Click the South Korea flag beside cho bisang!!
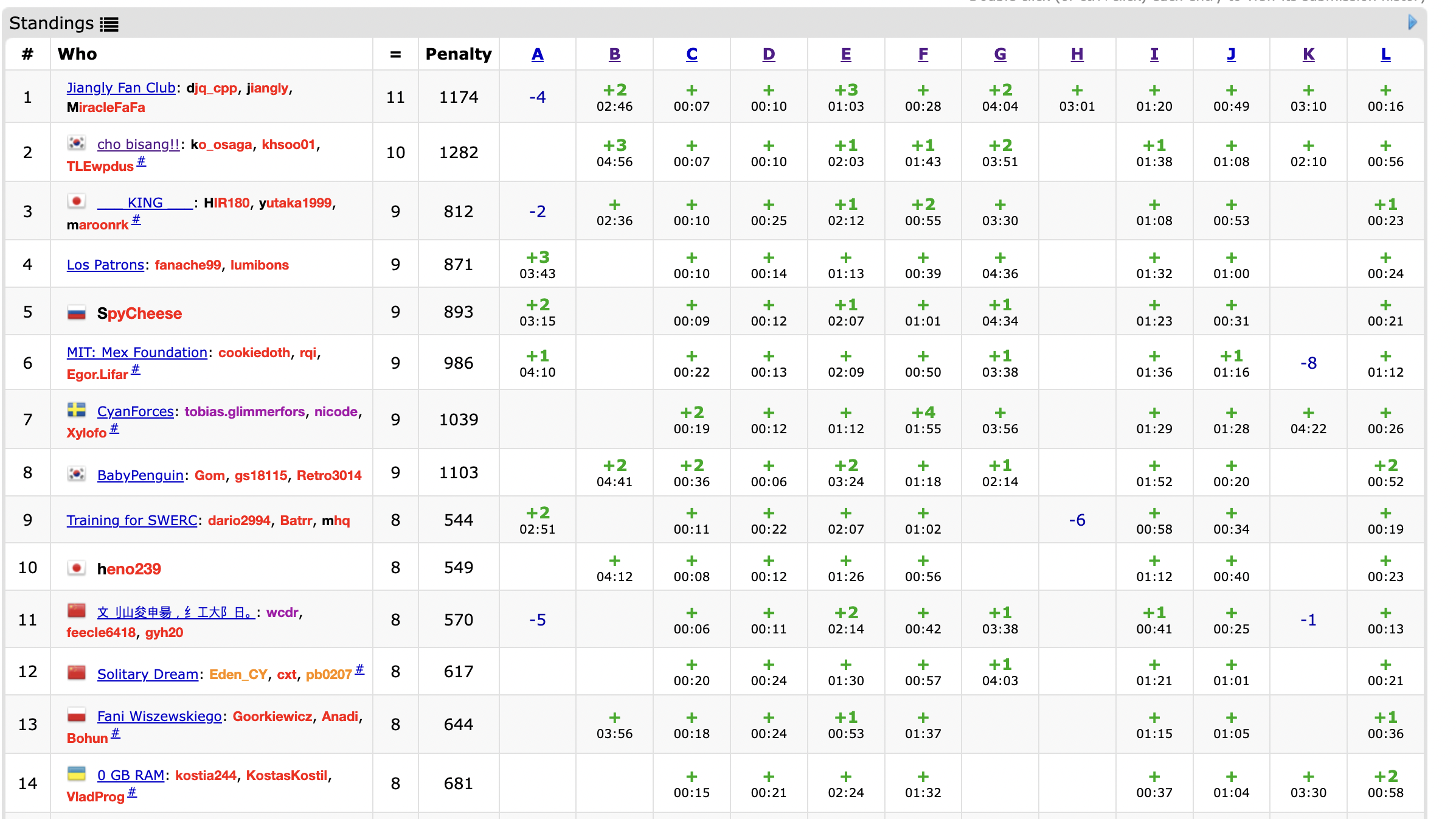The height and width of the screenshot is (819, 1456). tap(77, 143)
